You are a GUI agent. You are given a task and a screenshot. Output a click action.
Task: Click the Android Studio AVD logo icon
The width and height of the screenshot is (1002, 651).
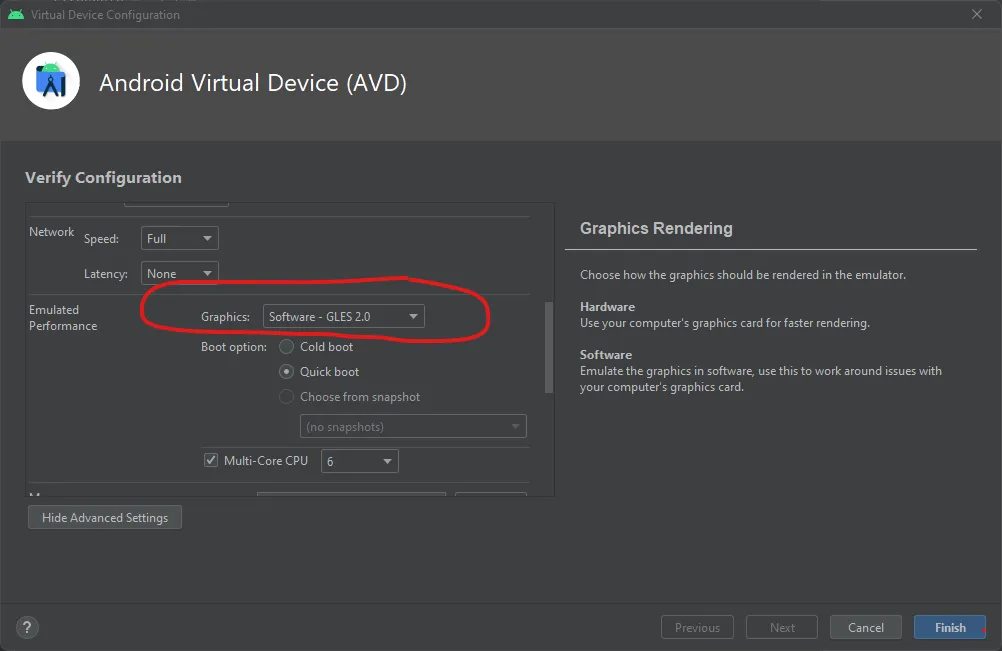tap(51, 81)
